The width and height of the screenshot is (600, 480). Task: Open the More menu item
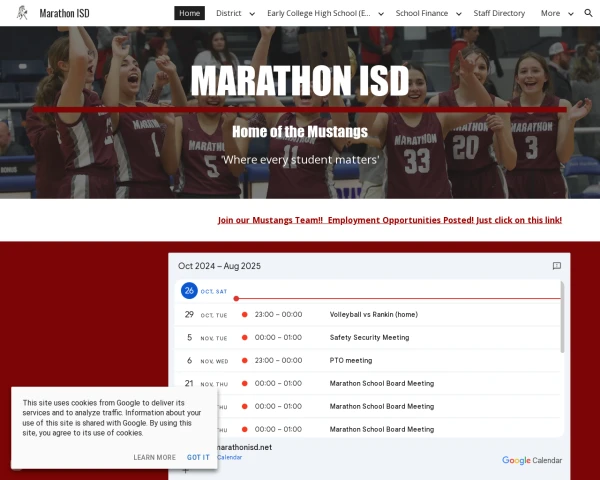pyautogui.click(x=550, y=13)
